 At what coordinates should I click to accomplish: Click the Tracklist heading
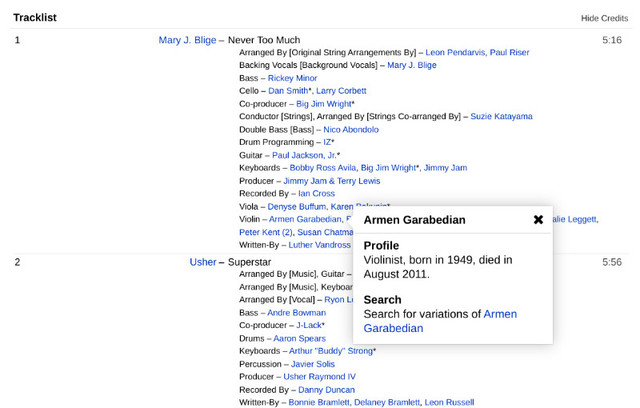35,18
